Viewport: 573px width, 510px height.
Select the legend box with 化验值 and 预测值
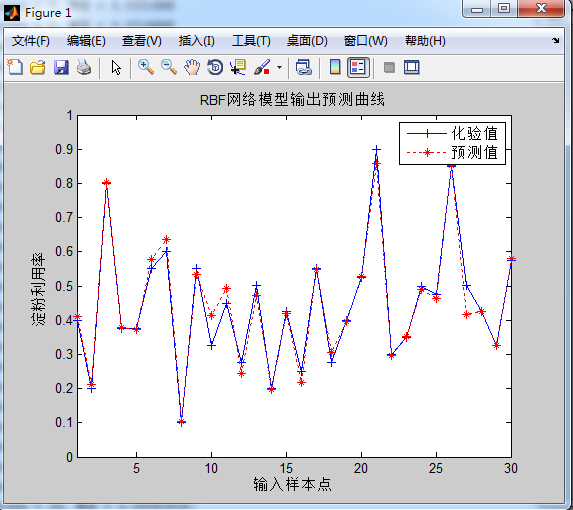click(x=452, y=143)
